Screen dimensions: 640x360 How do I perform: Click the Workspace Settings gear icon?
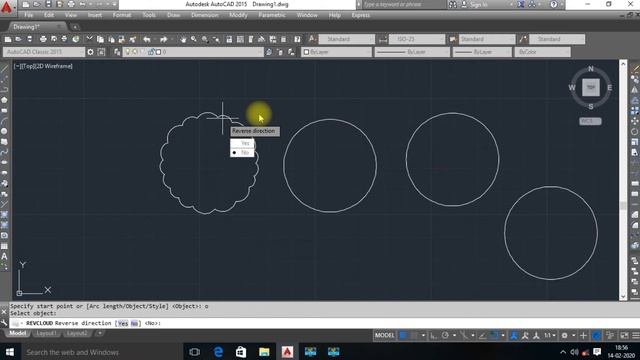pos(90,52)
